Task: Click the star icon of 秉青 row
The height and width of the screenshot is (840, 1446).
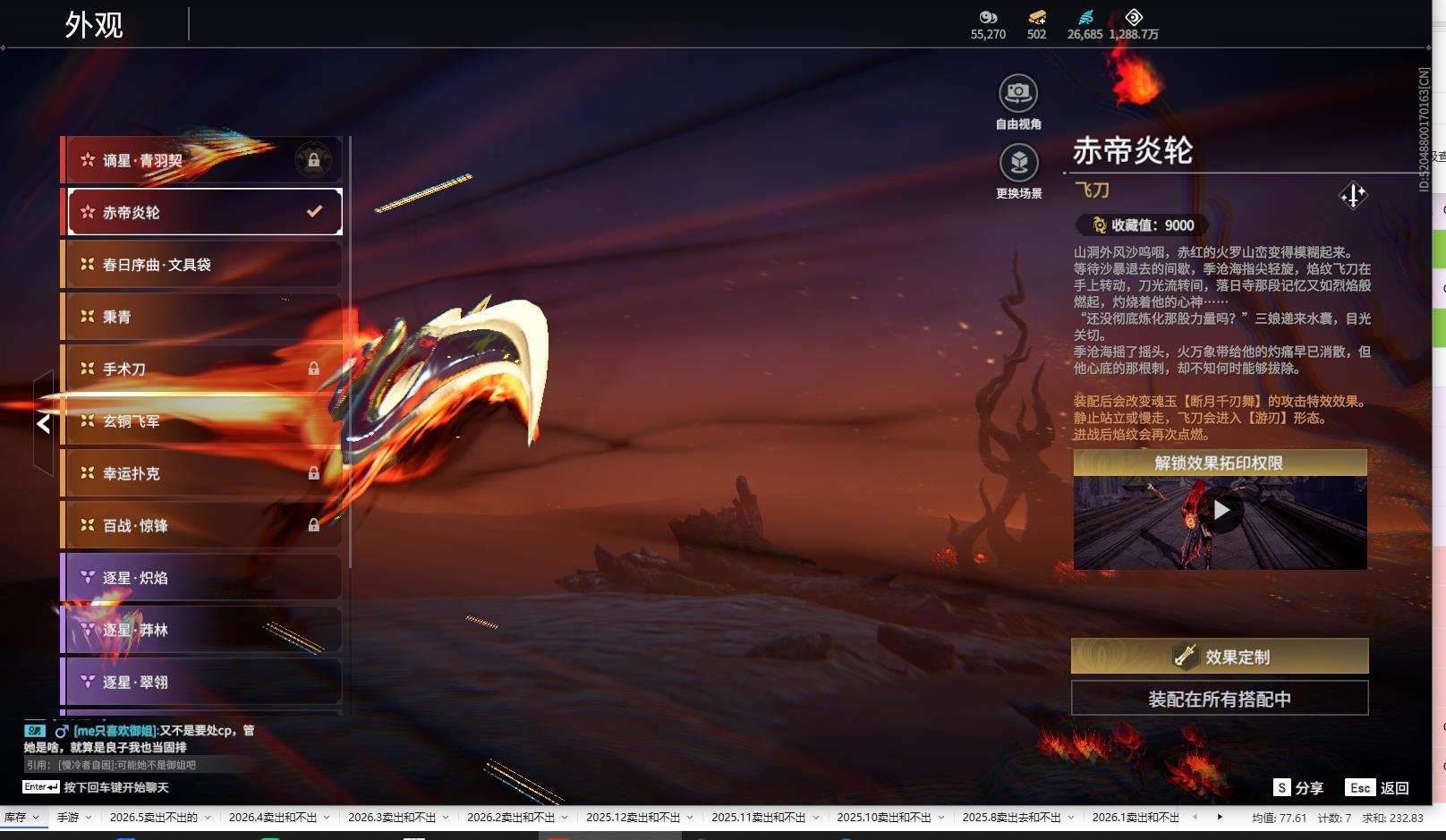Action: [x=88, y=316]
